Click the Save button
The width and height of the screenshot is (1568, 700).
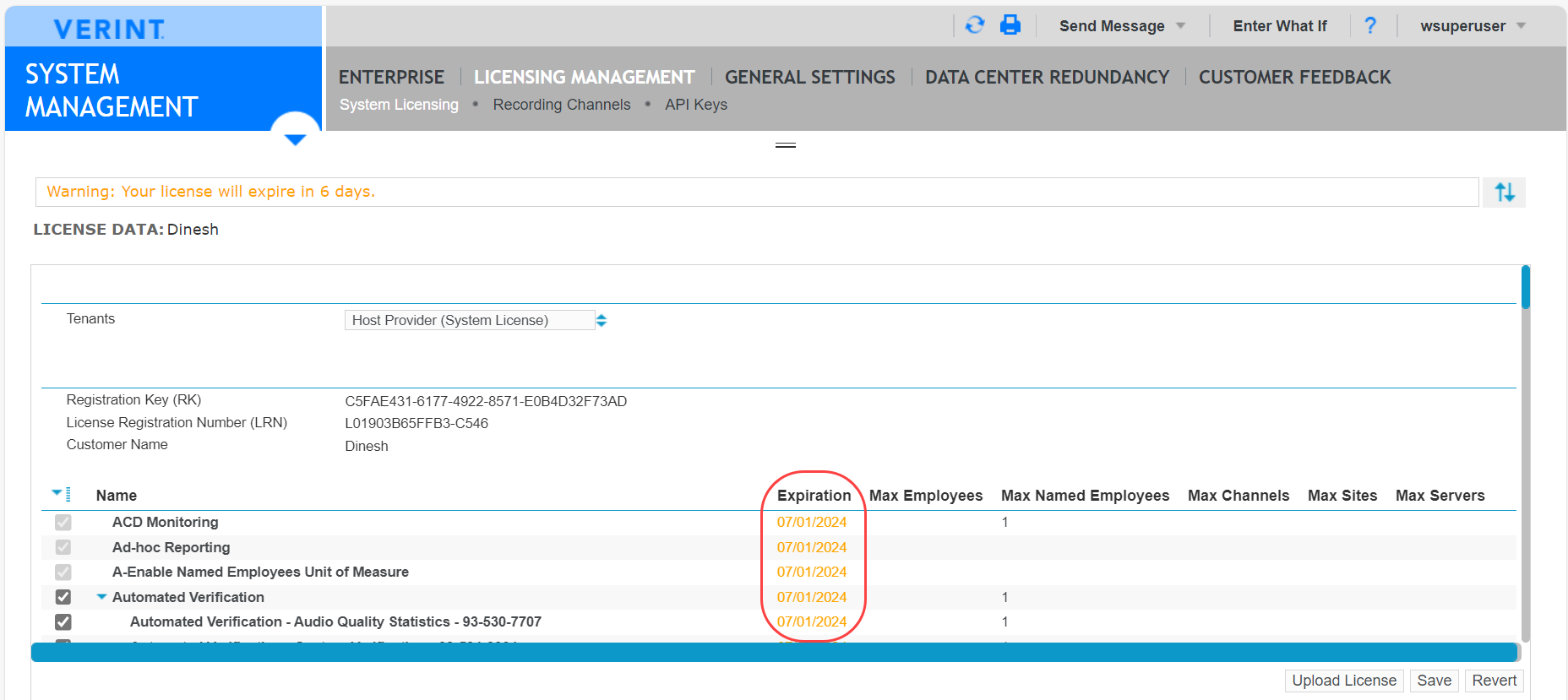[x=1434, y=681]
